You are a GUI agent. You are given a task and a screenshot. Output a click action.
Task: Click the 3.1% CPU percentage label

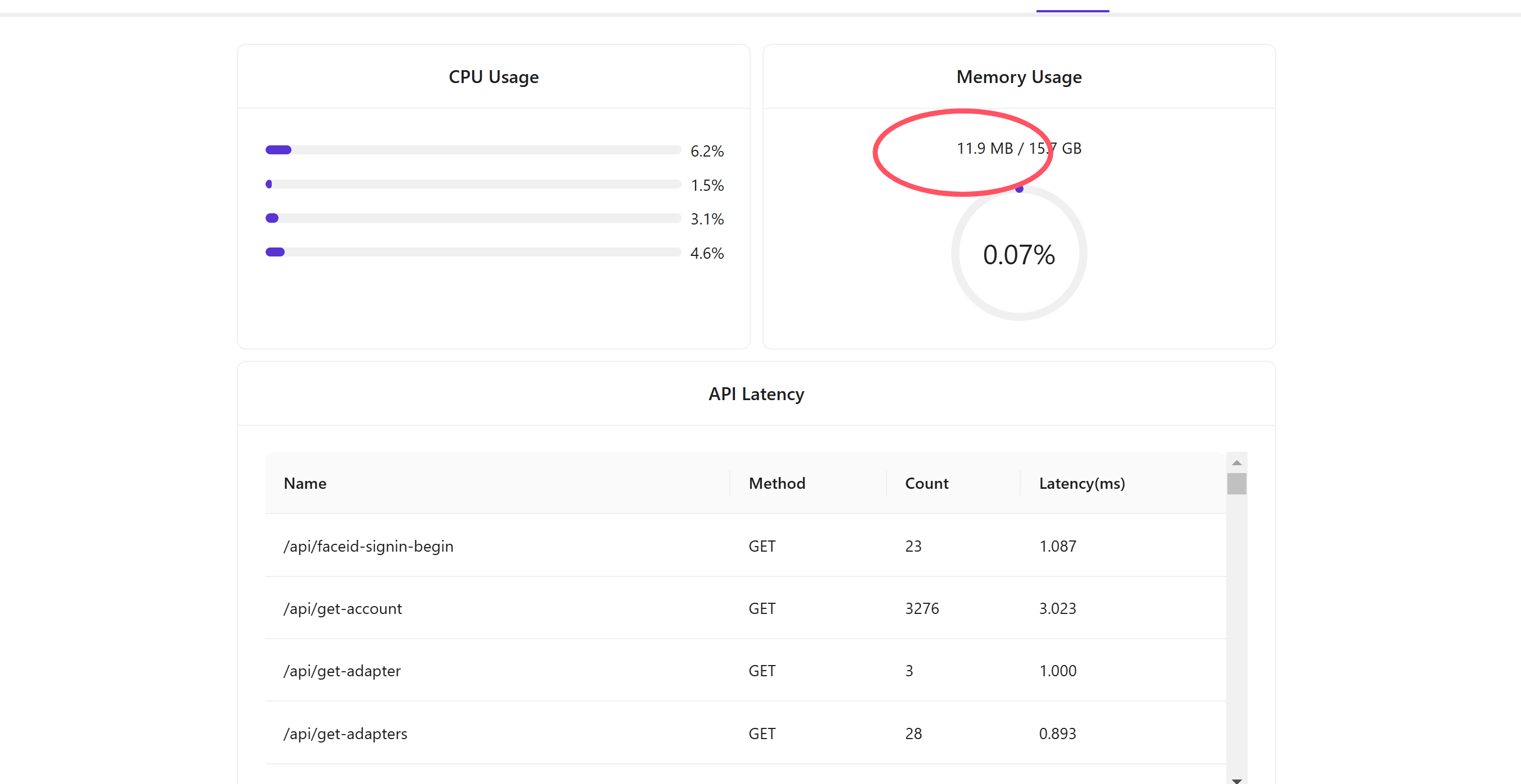pyautogui.click(x=707, y=219)
